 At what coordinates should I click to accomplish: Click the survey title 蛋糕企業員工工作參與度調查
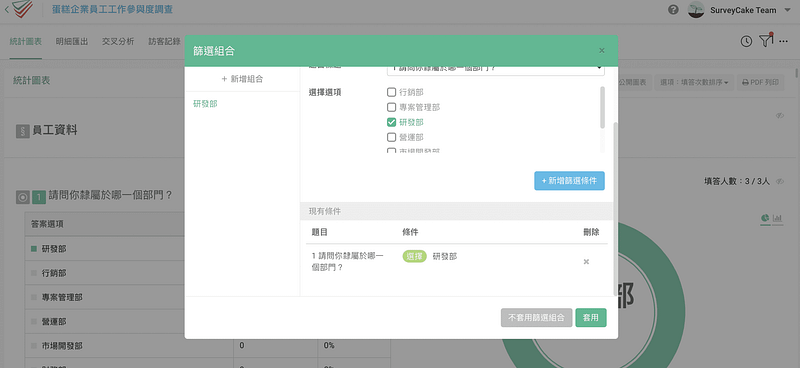click(x=112, y=9)
